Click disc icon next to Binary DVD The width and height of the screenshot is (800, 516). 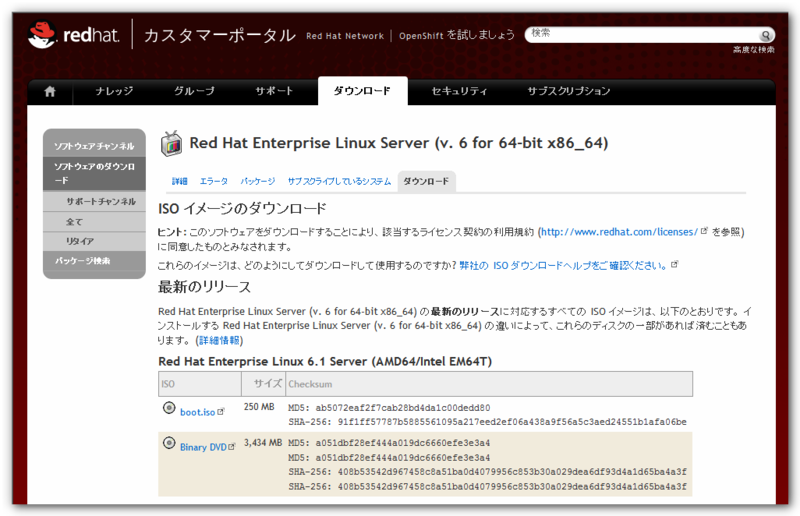point(169,443)
